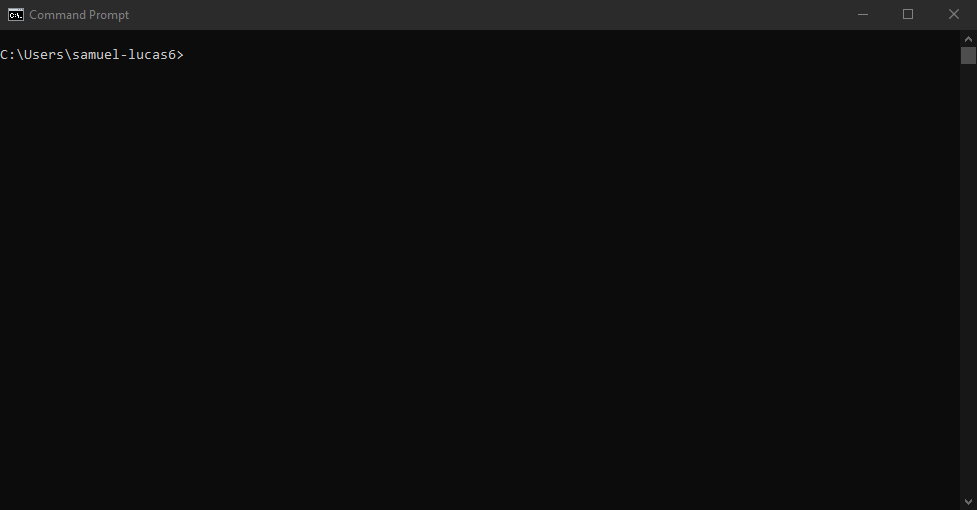Click the "Users" folder in the prompt path
The image size is (977, 510).
pos(44,55)
